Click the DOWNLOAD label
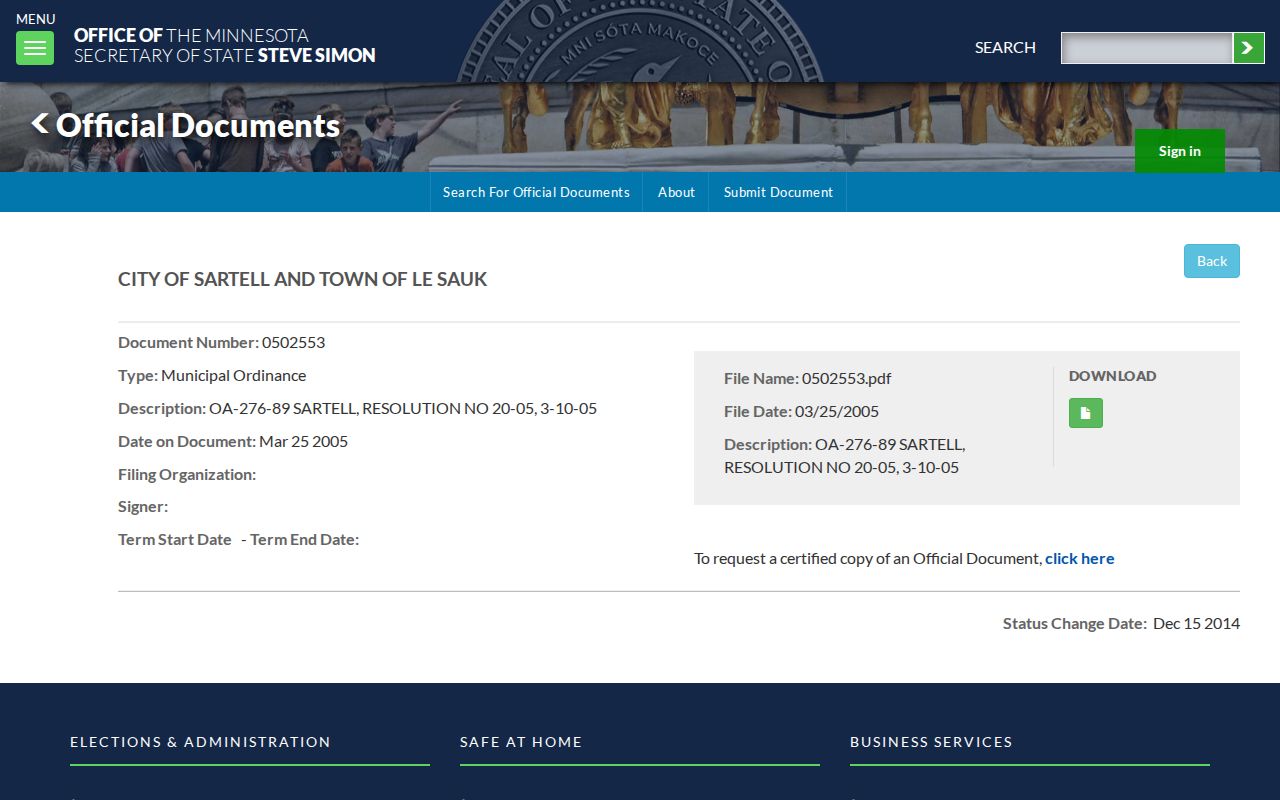1280x800 pixels. 1112,376
